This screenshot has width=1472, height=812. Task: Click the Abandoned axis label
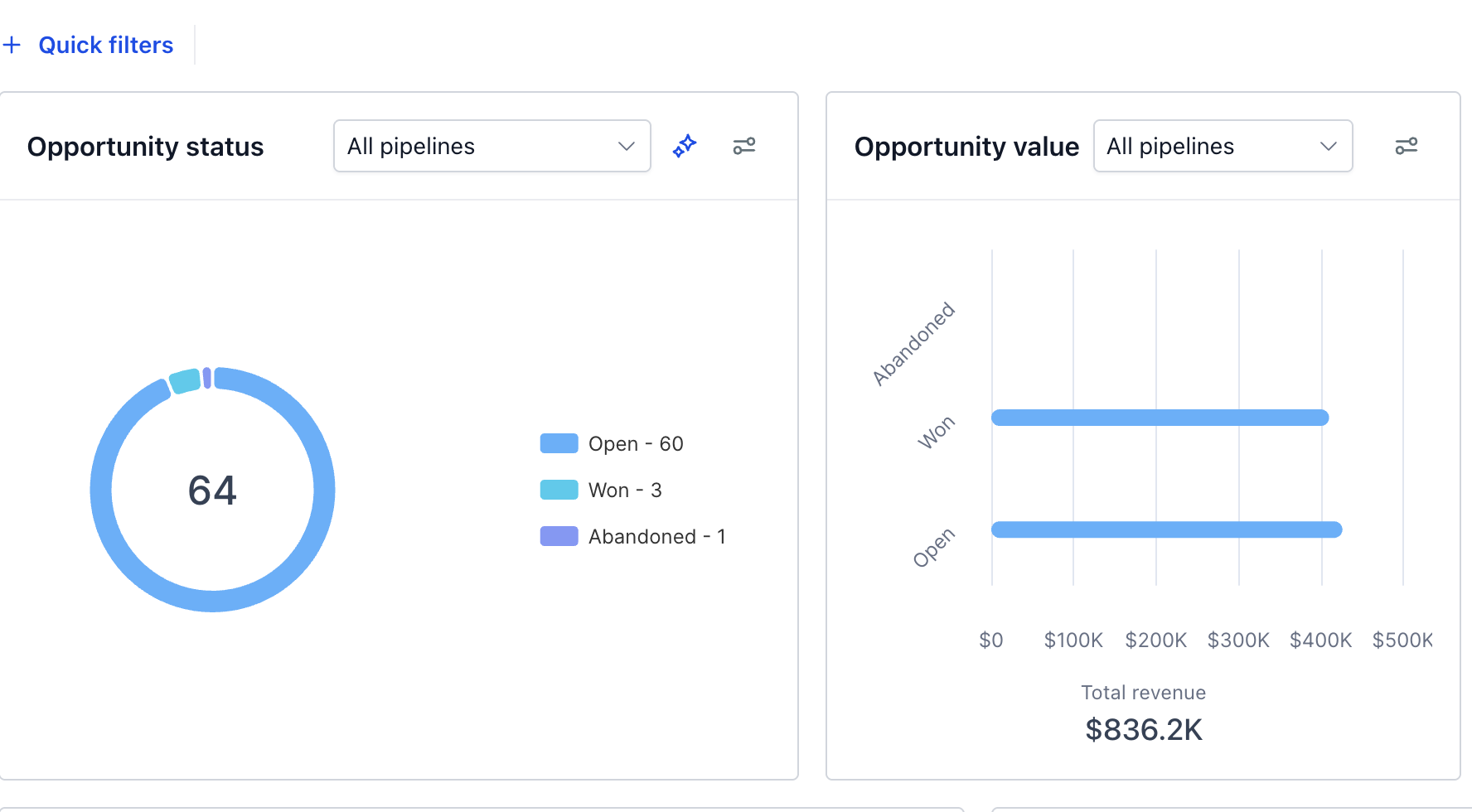tap(914, 344)
